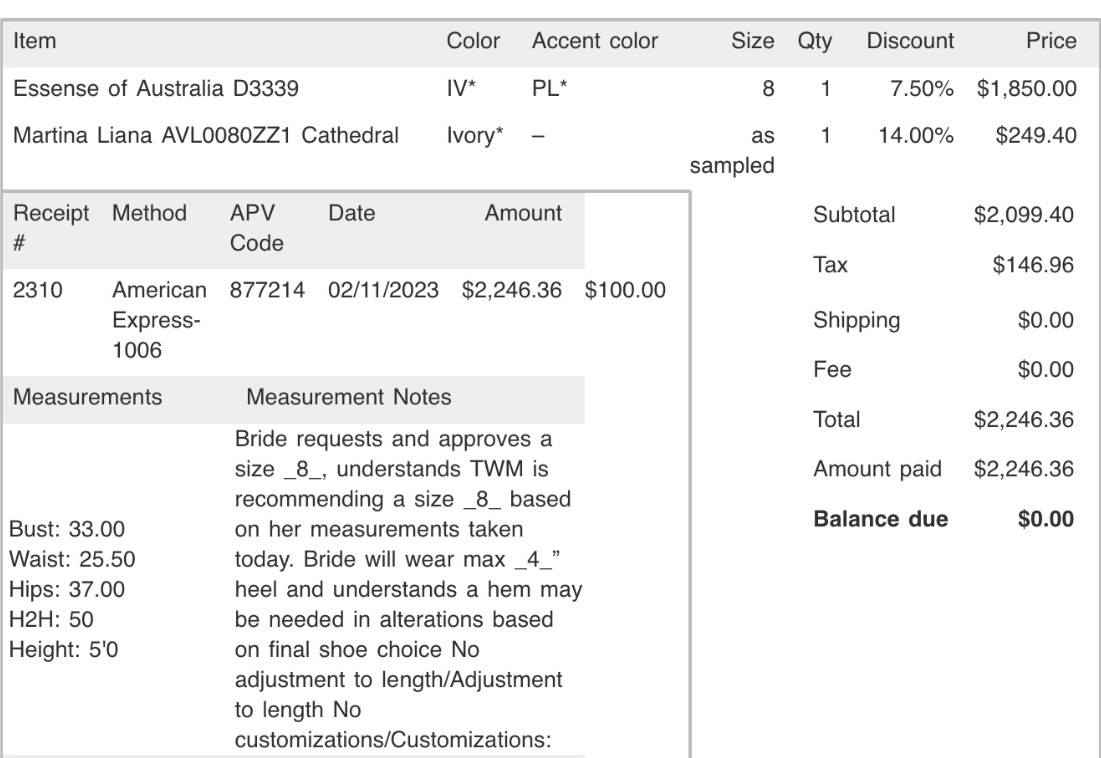Click the Measurements header
This screenshot has width=1101, height=758.
88,397
